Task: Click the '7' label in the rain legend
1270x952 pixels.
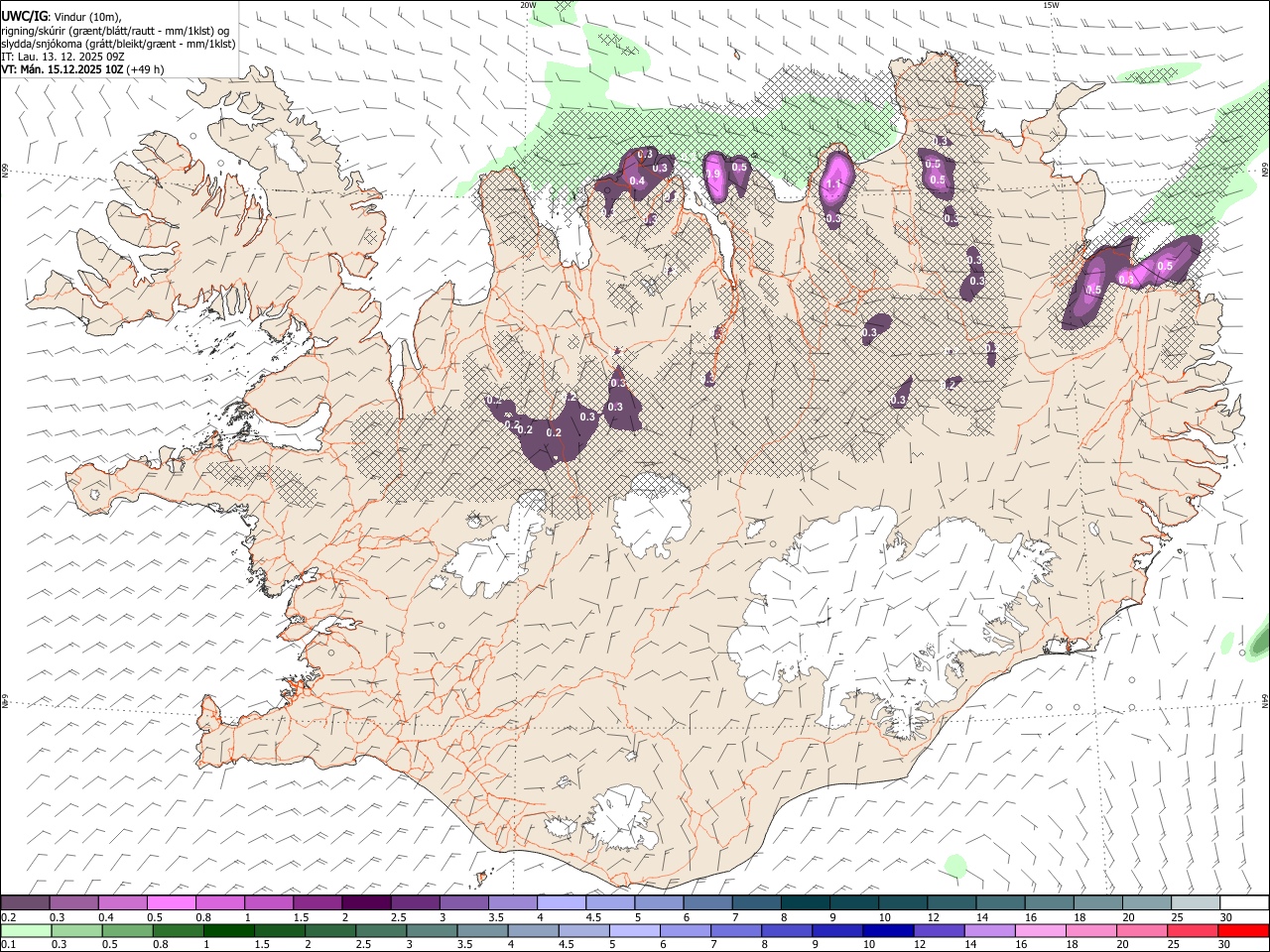Action: (x=713, y=944)
